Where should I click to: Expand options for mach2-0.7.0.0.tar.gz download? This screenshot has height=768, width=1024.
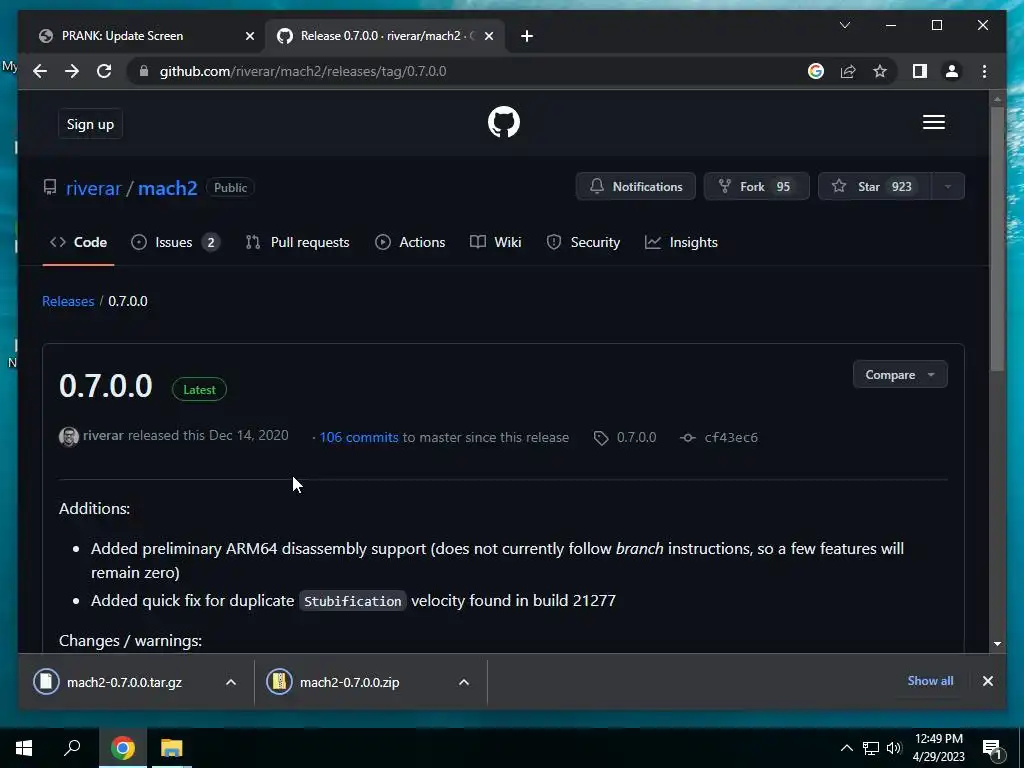click(x=231, y=682)
